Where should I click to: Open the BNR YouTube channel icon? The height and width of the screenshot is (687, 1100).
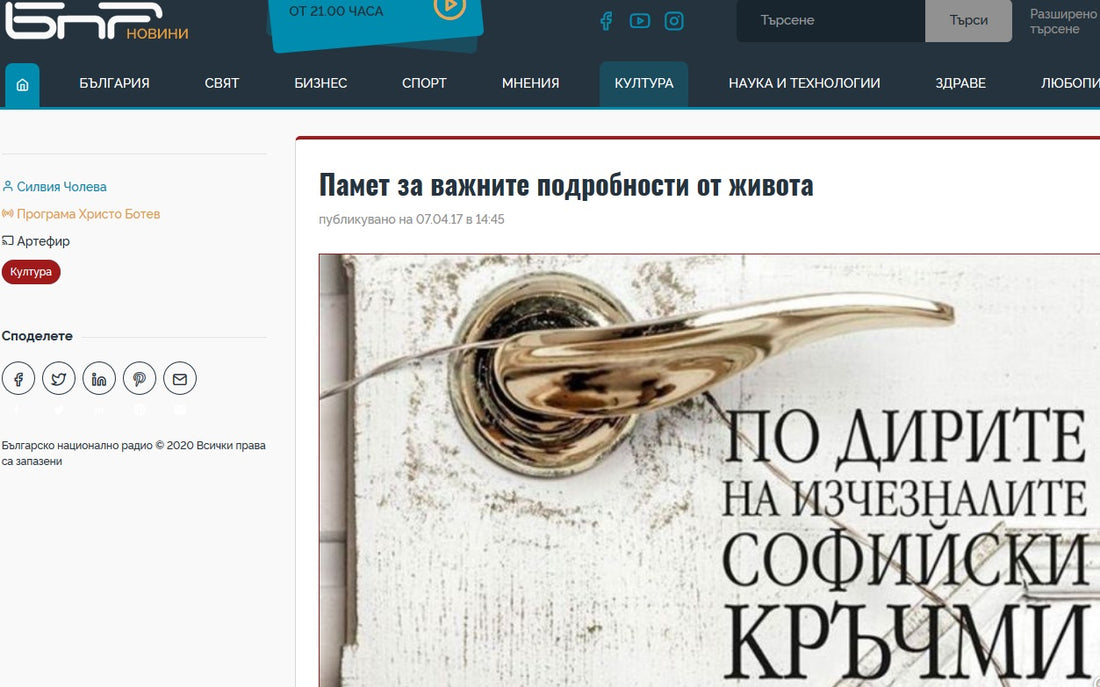click(640, 21)
